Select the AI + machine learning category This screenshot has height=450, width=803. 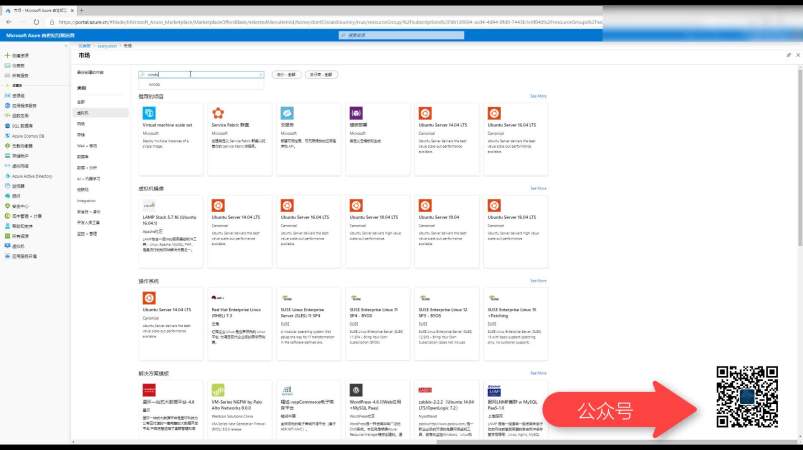[89, 179]
